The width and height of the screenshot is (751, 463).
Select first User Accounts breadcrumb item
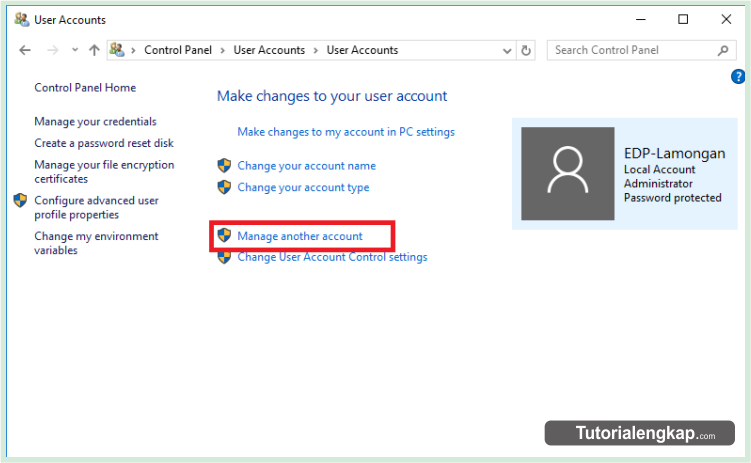269,50
